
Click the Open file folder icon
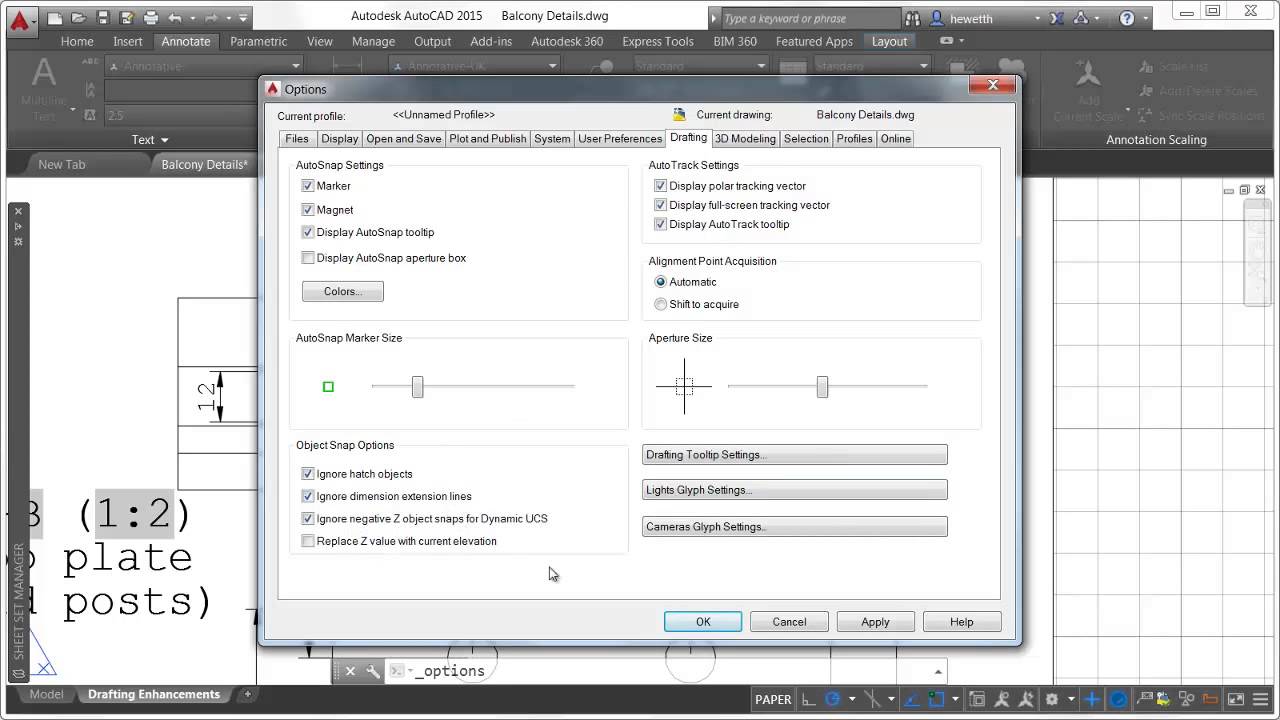(79, 18)
